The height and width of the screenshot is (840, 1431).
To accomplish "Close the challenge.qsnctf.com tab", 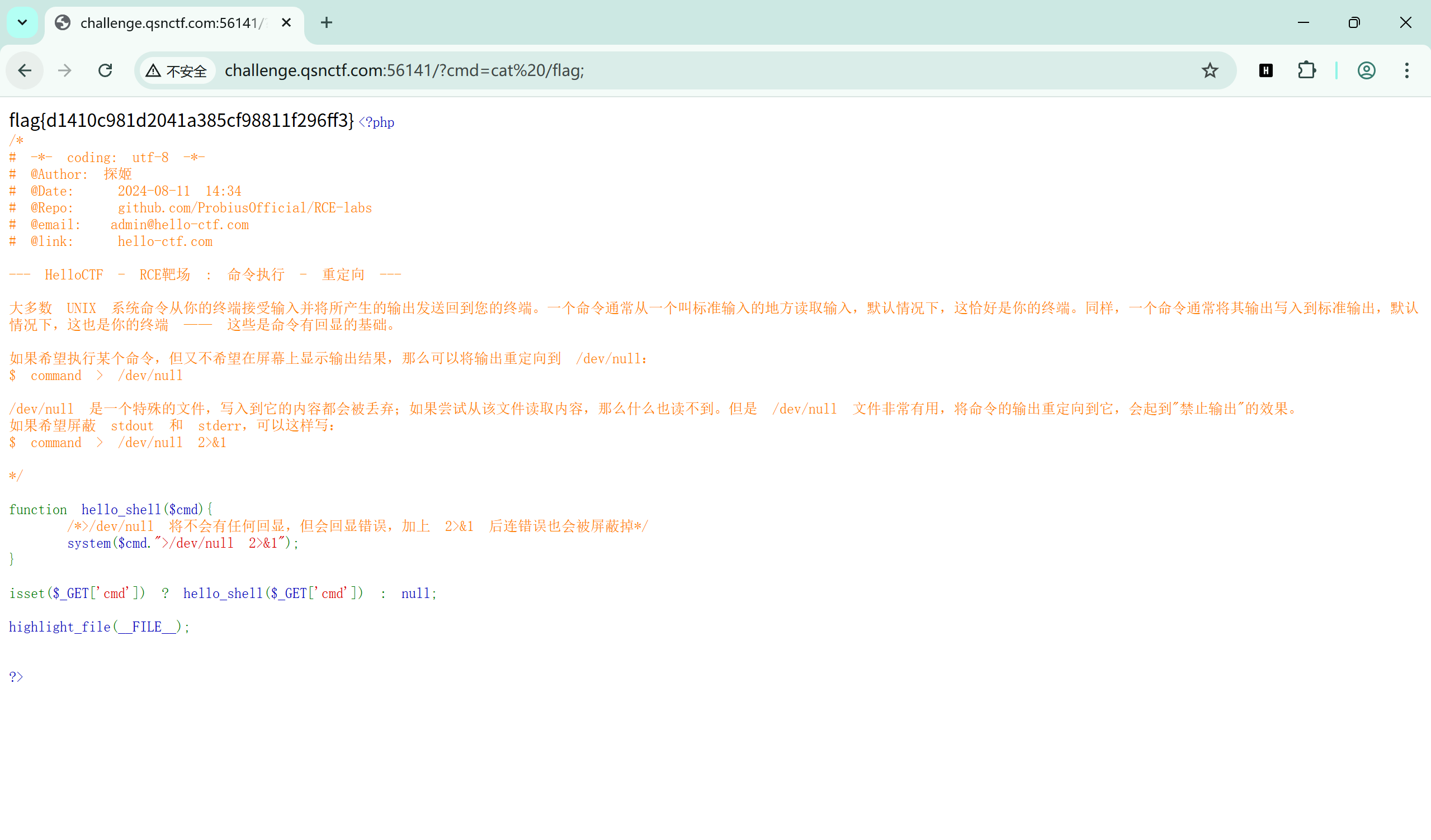I will [x=286, y=23].
